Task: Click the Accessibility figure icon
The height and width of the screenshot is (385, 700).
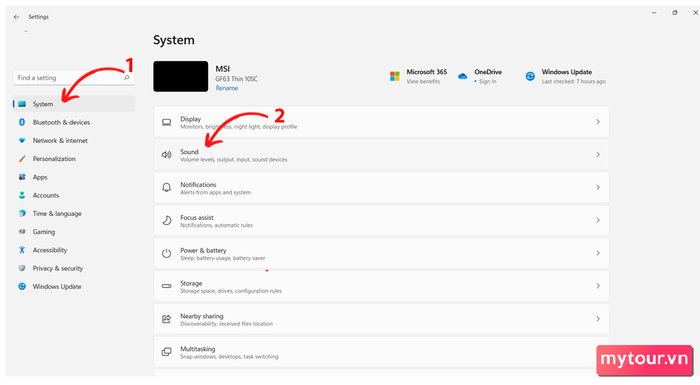Action: [22, 250]
